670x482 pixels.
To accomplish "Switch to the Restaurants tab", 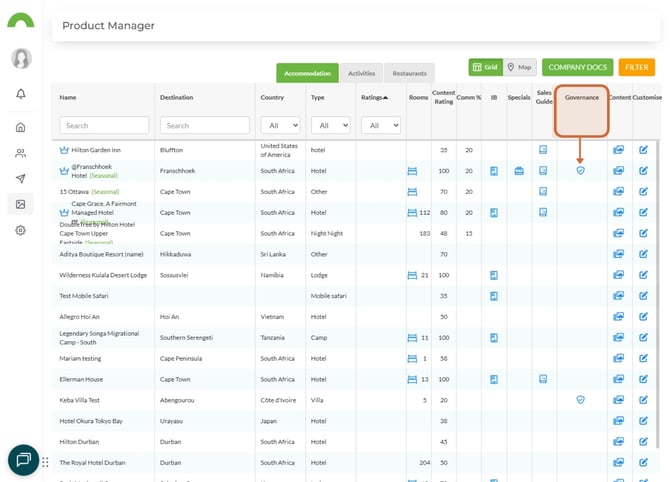I will 409,73.
